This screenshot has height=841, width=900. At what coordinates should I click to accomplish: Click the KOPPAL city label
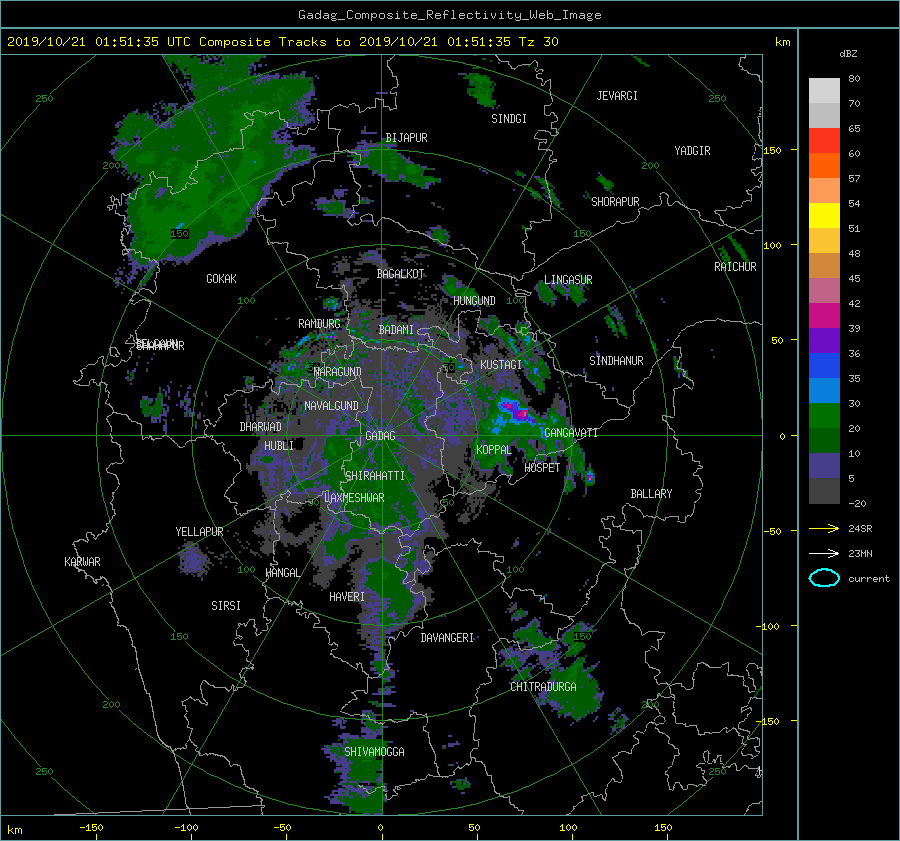pyautogui.click(x=494, y=450)
